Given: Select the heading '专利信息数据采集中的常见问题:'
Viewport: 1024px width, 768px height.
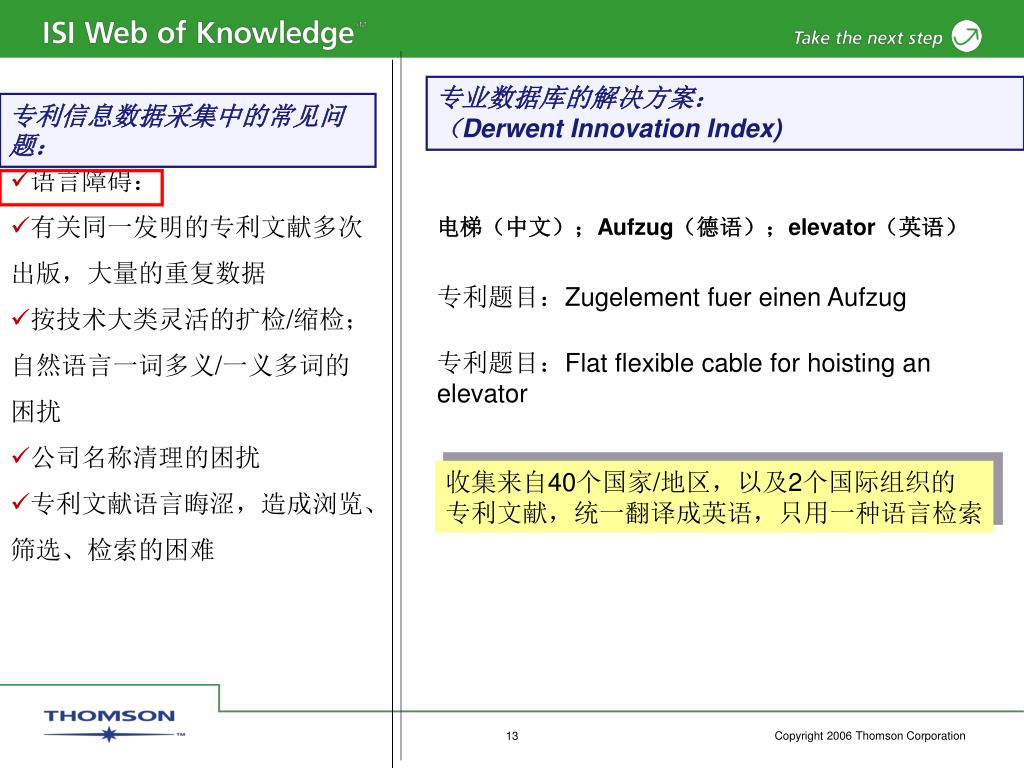Looking at the screenshot, I should 187,130.
